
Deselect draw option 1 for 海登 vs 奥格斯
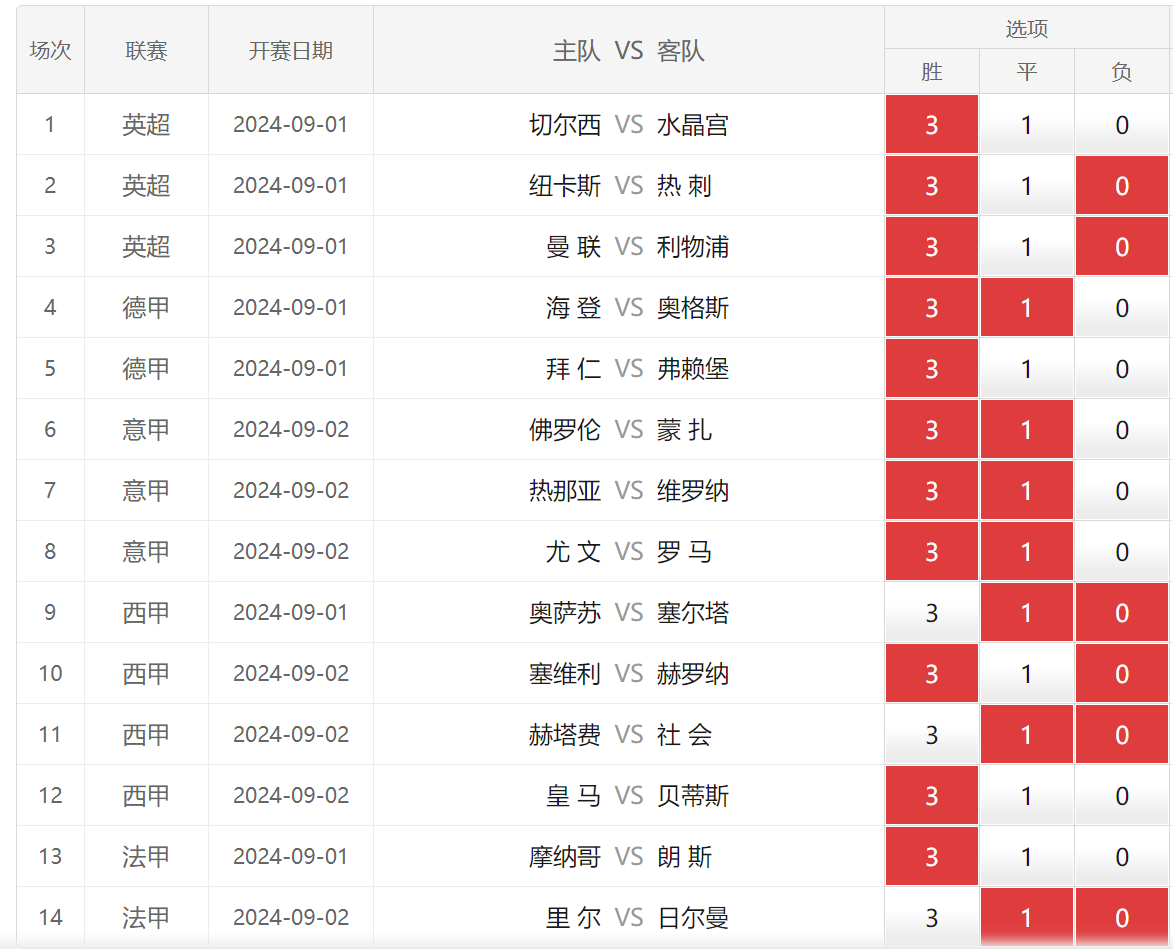1026,307
